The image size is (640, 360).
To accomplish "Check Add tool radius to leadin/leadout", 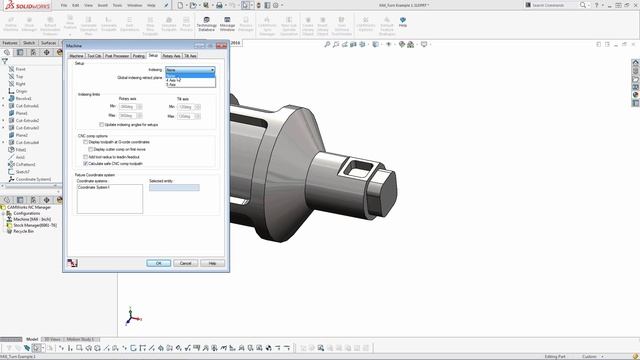I will [x=85, y=157].
